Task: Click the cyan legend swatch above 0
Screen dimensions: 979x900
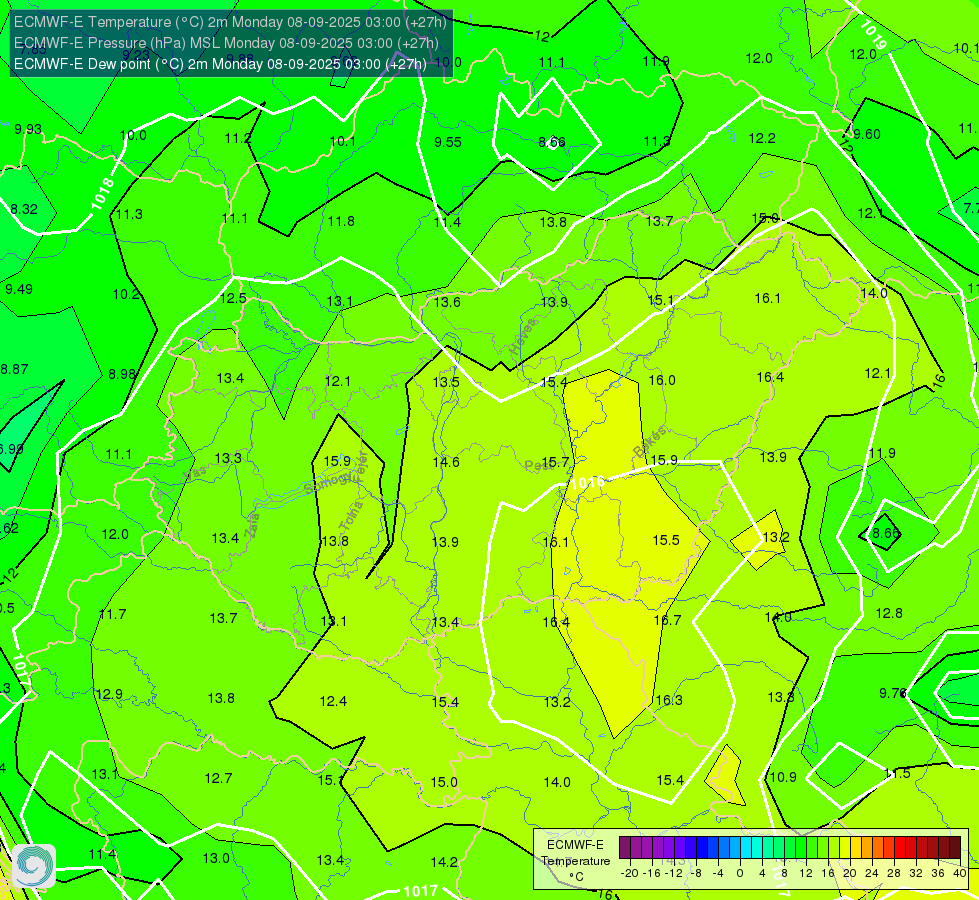Action: 745,848
